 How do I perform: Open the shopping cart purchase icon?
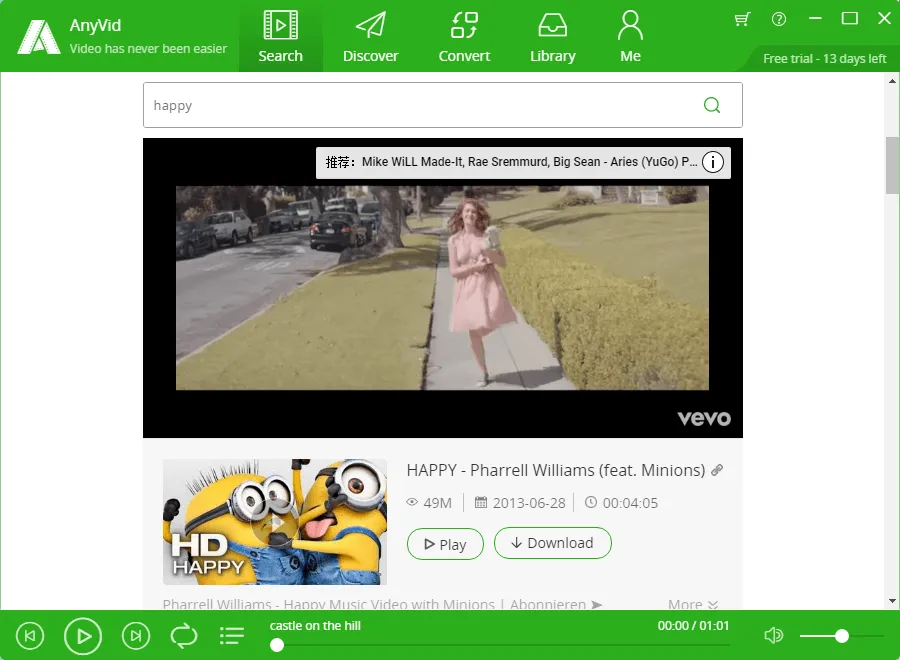coord(742,20)
